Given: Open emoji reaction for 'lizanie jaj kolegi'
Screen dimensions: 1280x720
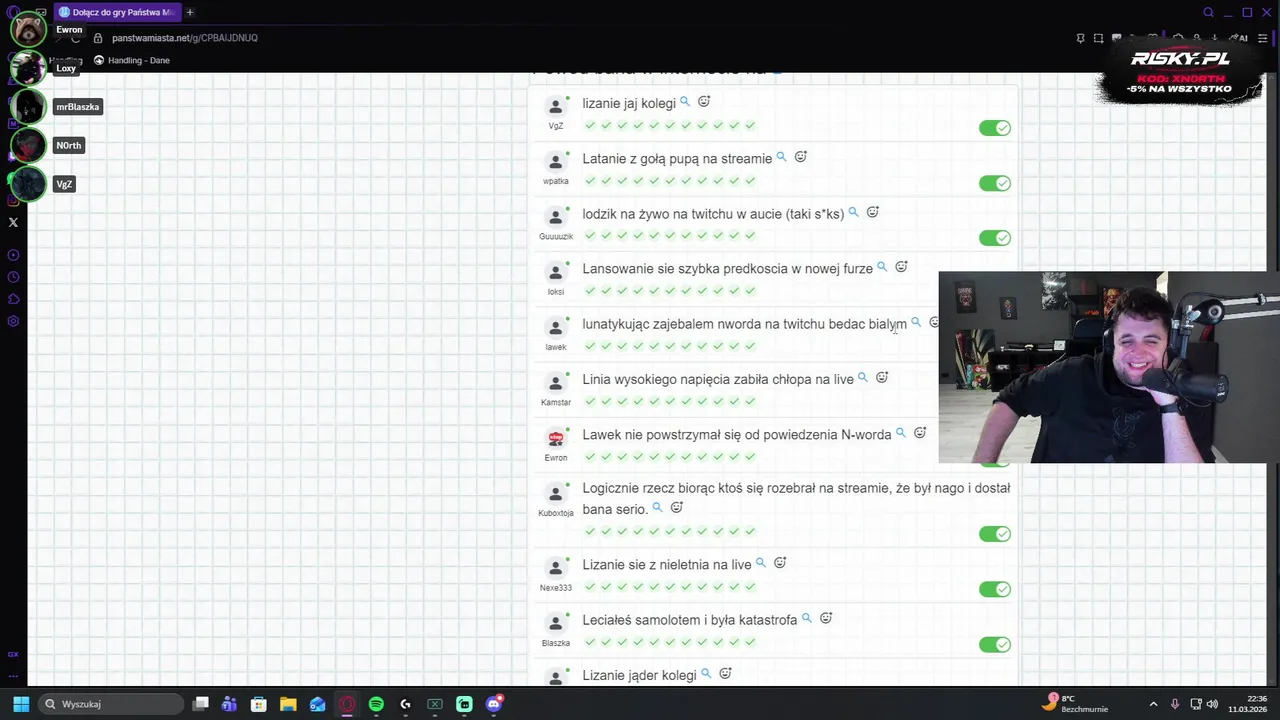Looking at the screenshot, I should 704,102.
